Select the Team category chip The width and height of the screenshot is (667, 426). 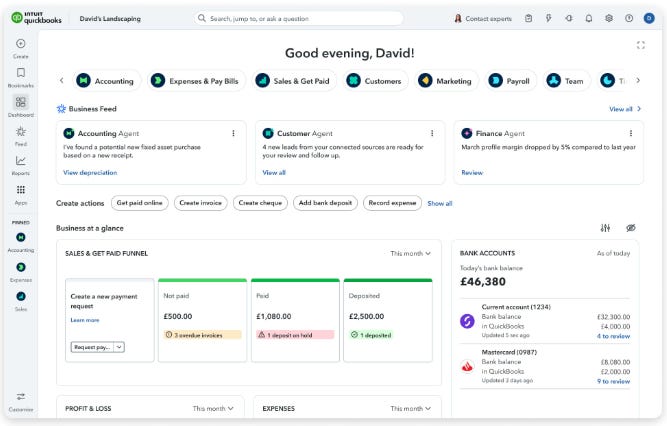click(566, 81)
